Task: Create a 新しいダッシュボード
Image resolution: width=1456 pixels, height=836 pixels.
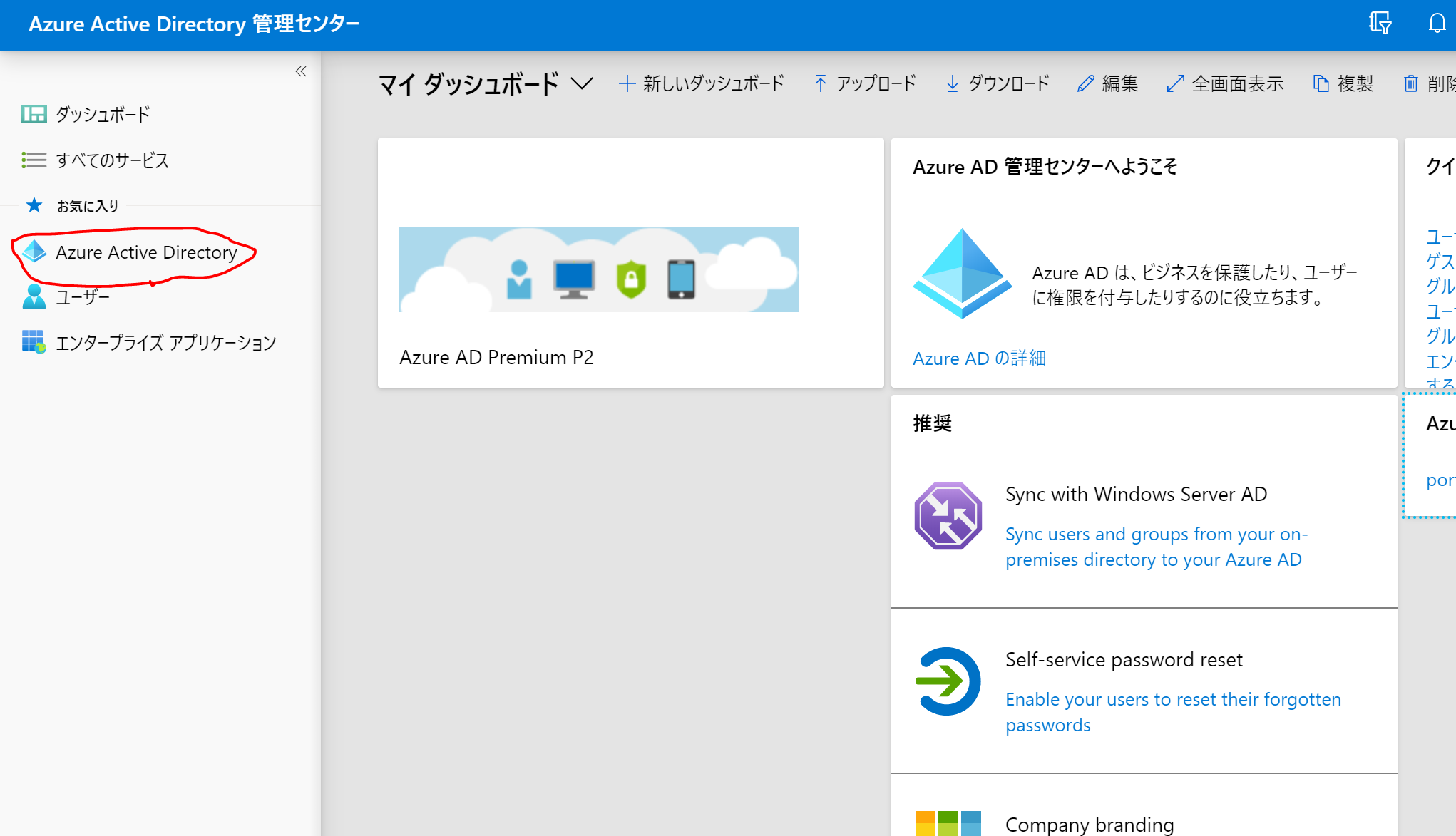Action: (702, 84)
